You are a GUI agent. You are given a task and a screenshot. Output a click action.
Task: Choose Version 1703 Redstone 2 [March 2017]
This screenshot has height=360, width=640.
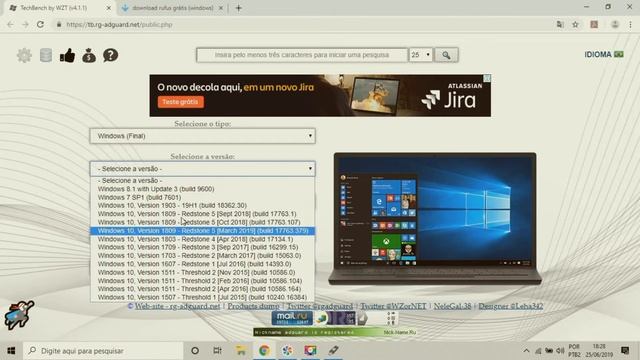[x=202, y=256]
